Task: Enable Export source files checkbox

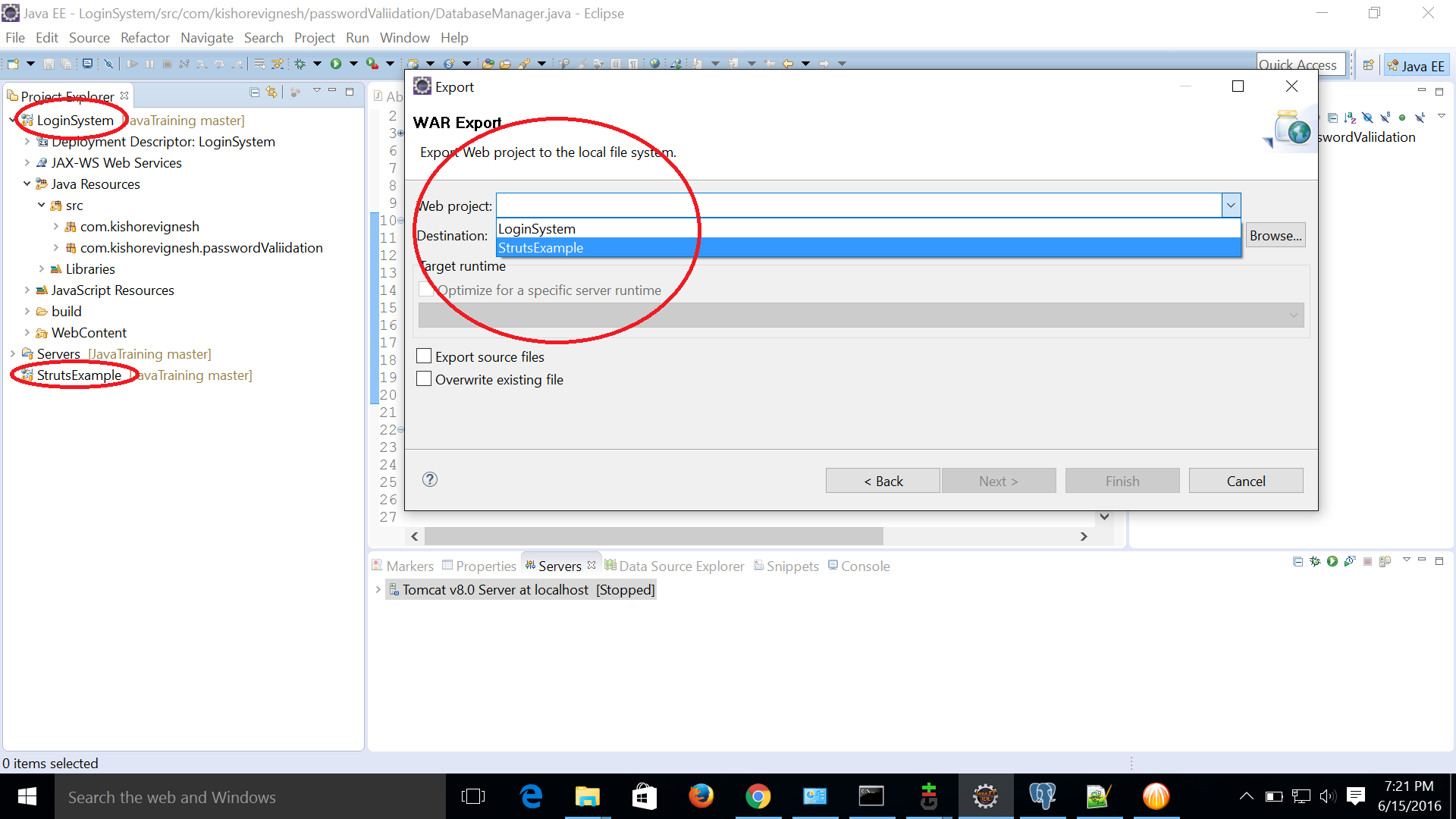Action: [x=425, y=357]
